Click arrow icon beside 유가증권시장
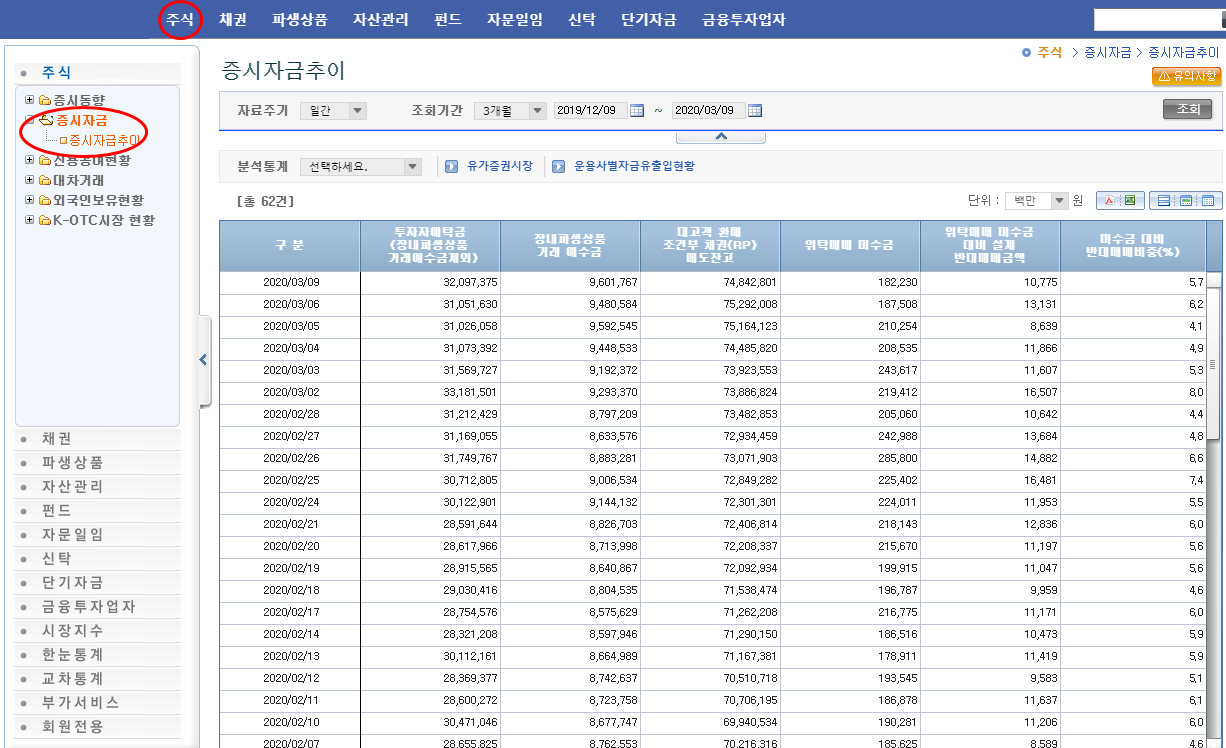The image size is (1226, 748). (x=452, y=166)
